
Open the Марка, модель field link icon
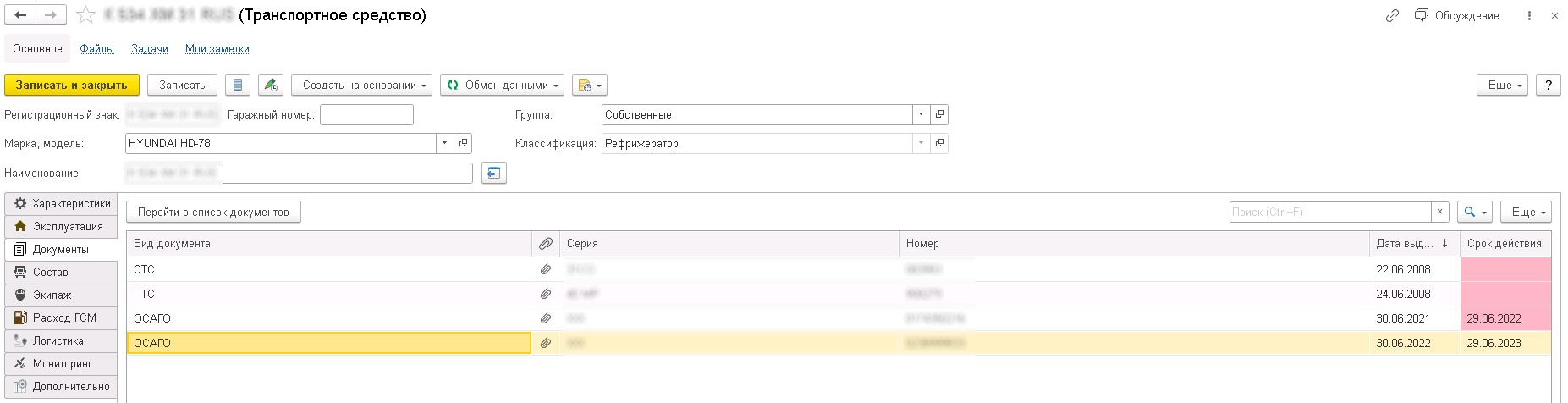tap(463, 143)
